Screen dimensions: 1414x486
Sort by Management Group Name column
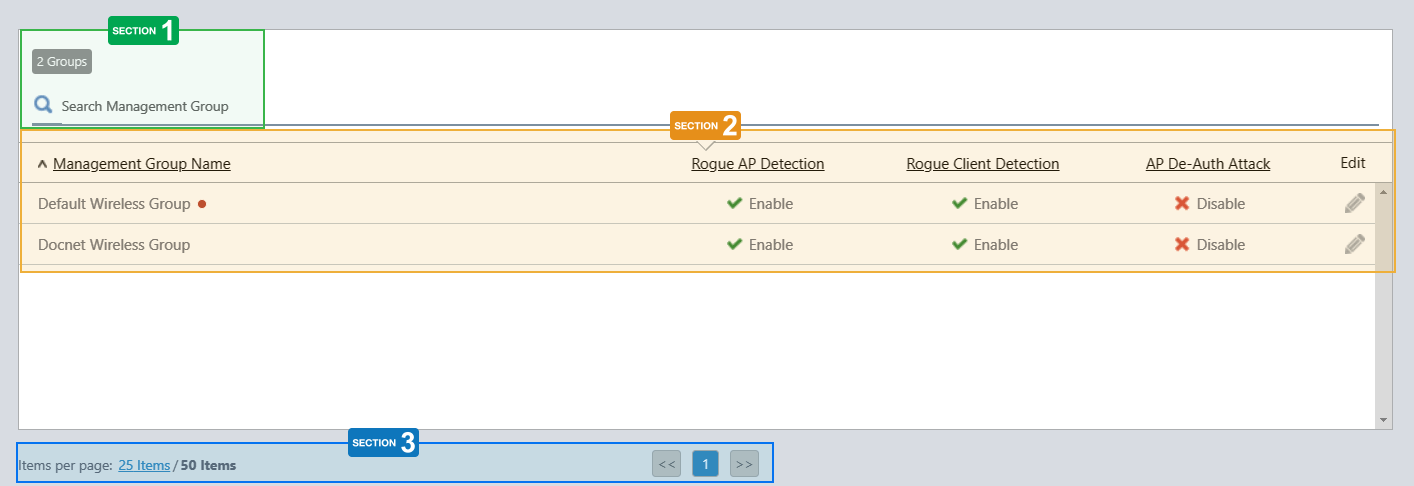tap(142, 164)
